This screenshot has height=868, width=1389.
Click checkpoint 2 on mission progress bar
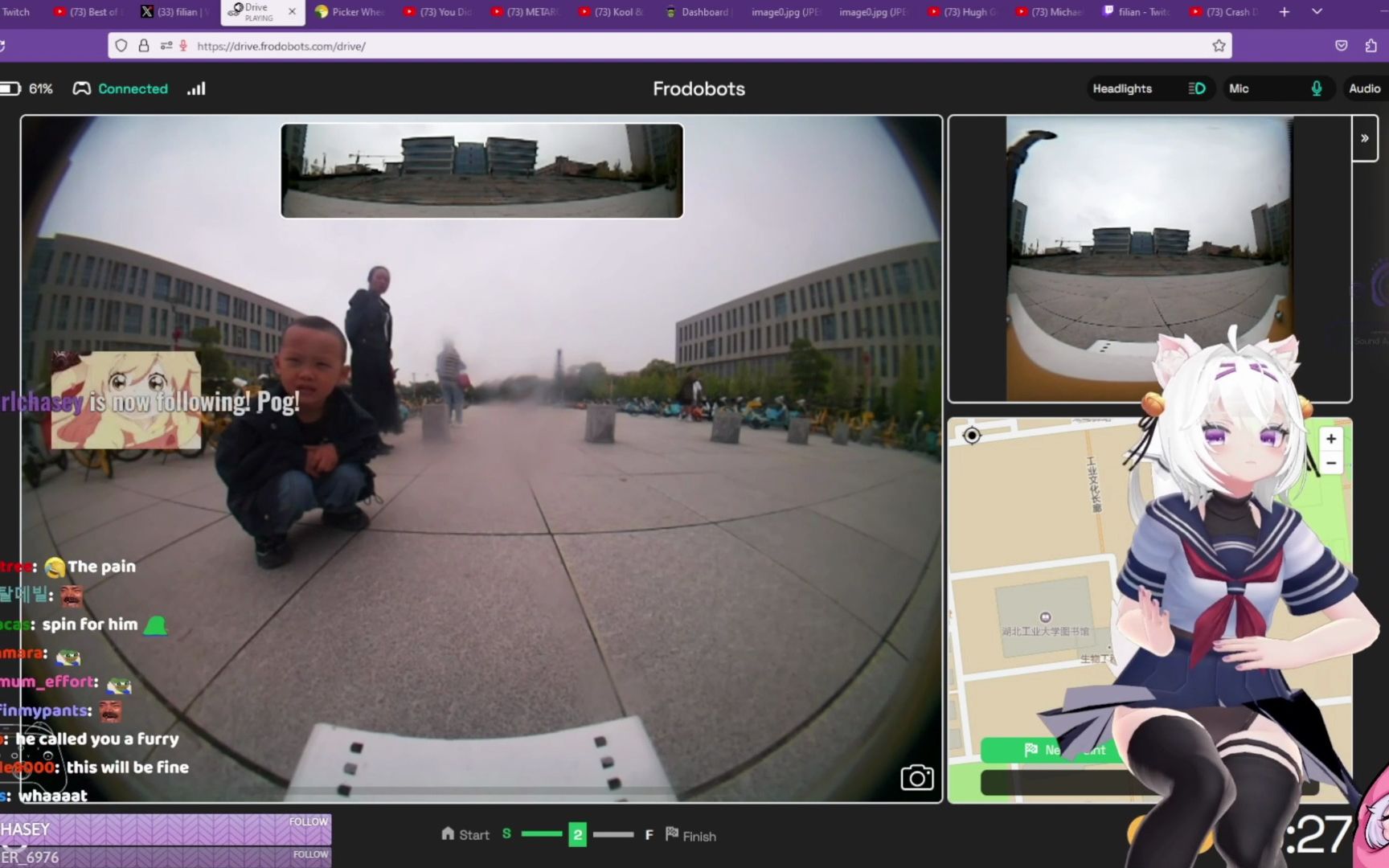[x=577, y=835]
